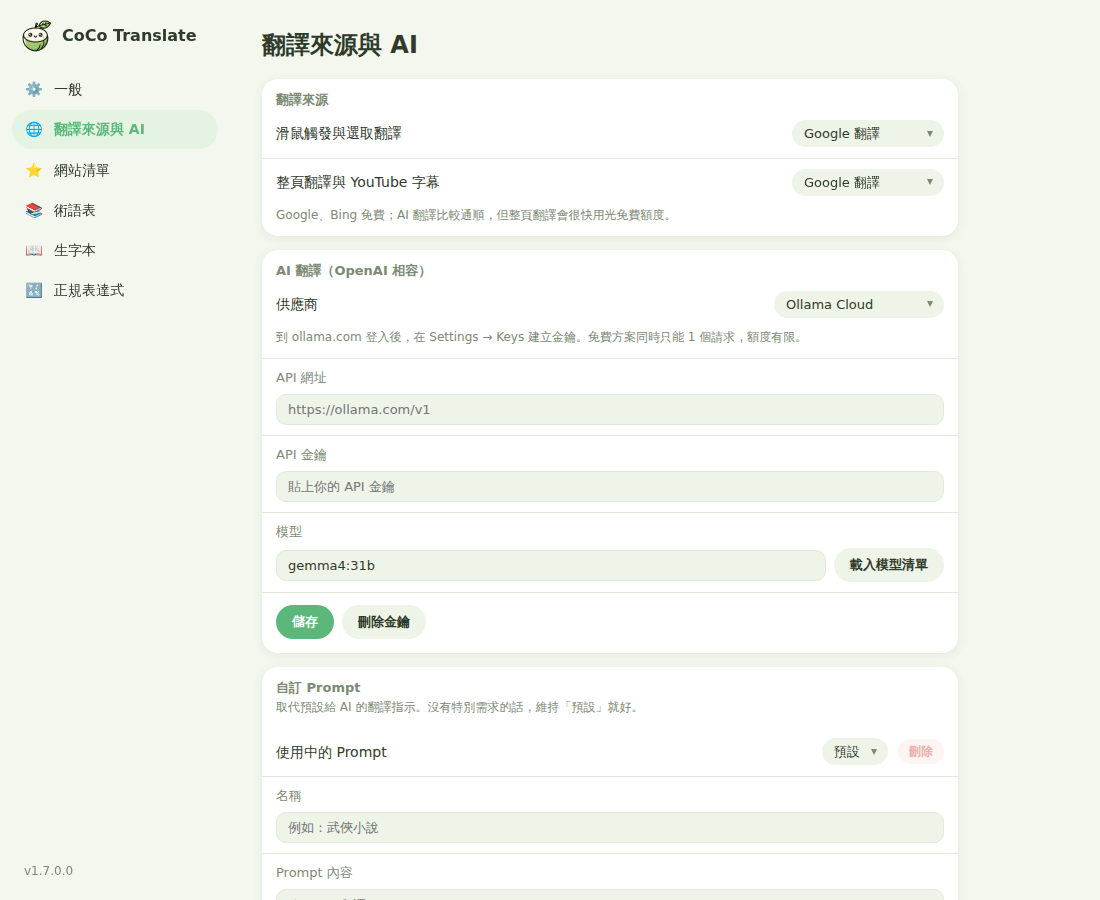Click the 載入模型清單 button

[889, 565]
